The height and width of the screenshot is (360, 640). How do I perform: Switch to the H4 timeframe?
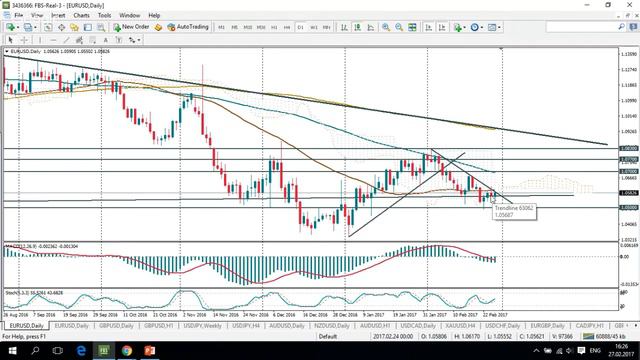pyautogui.click(x=287, y=27)
